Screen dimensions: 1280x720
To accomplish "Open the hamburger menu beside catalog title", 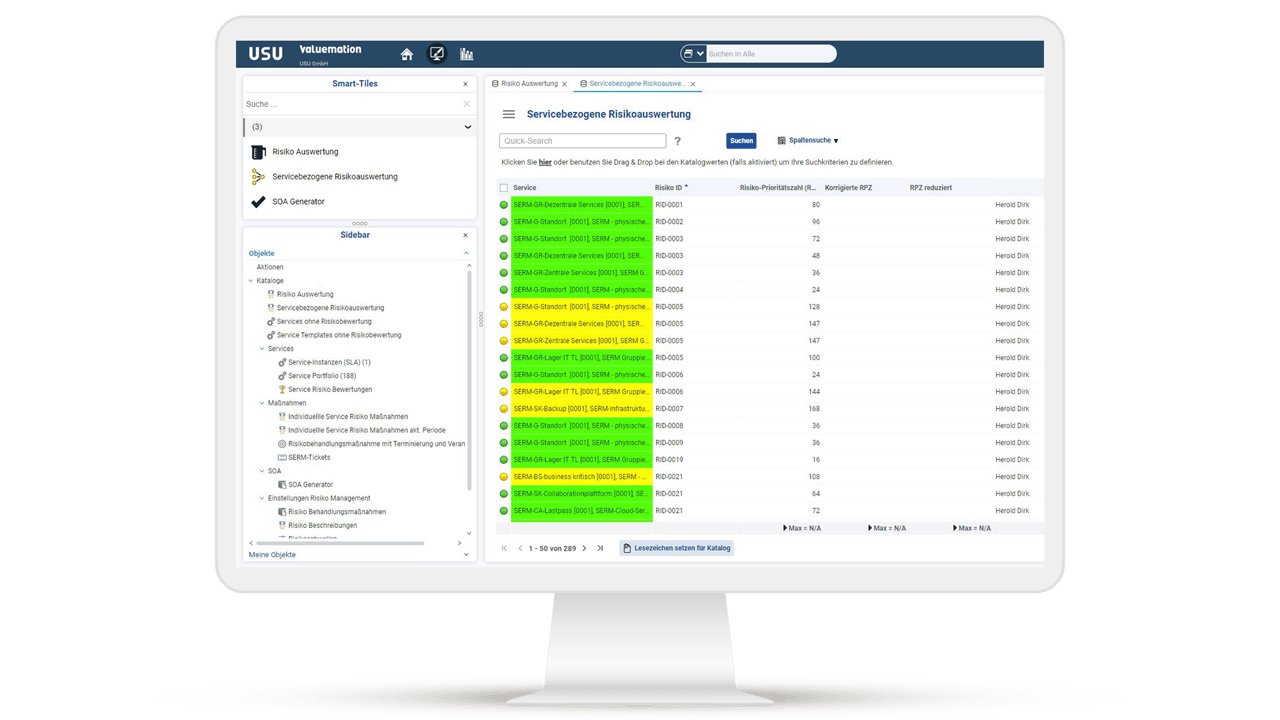I will point(509,115).
